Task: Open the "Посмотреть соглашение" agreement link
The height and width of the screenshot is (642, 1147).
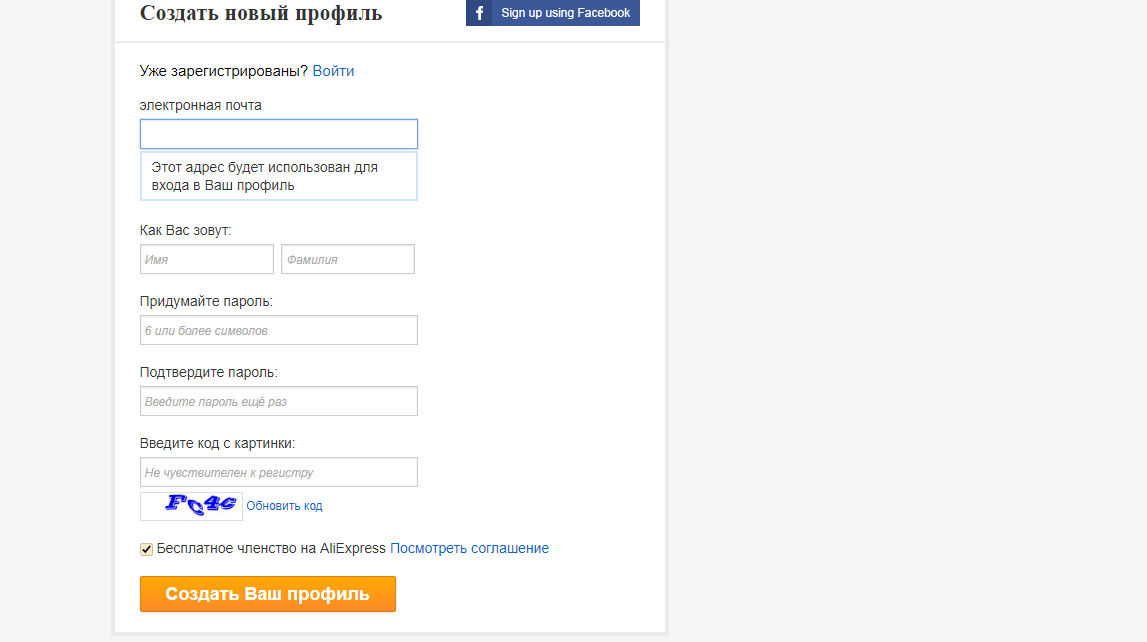Action: 469,548
